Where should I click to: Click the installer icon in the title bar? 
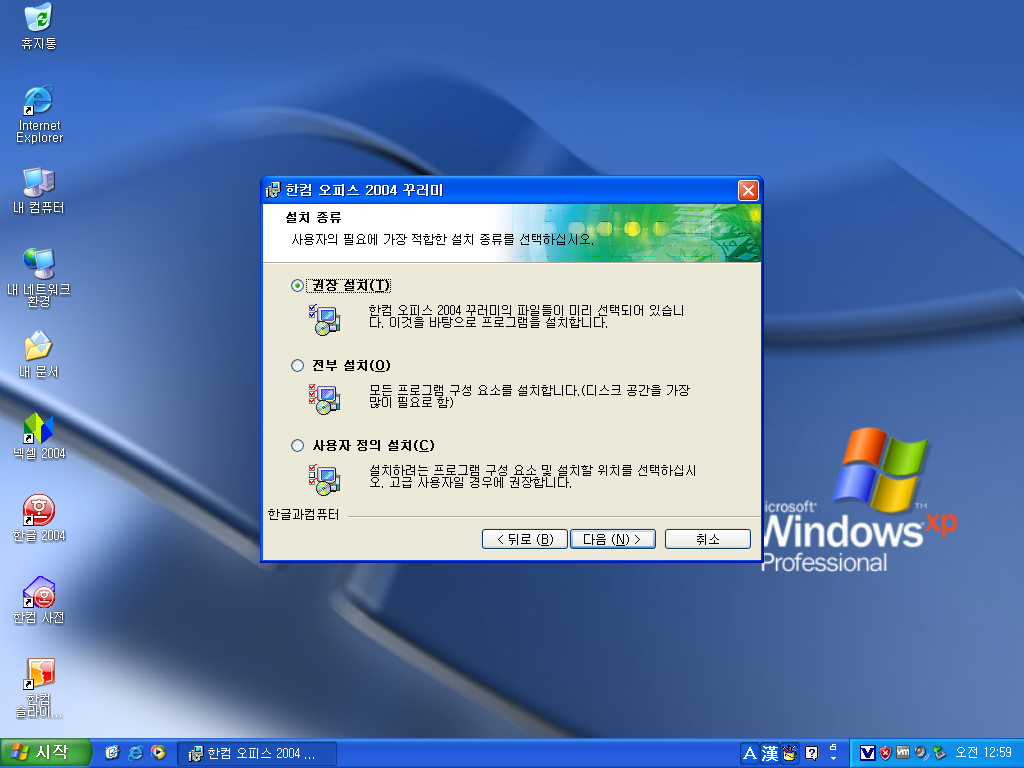coord(273,190)
